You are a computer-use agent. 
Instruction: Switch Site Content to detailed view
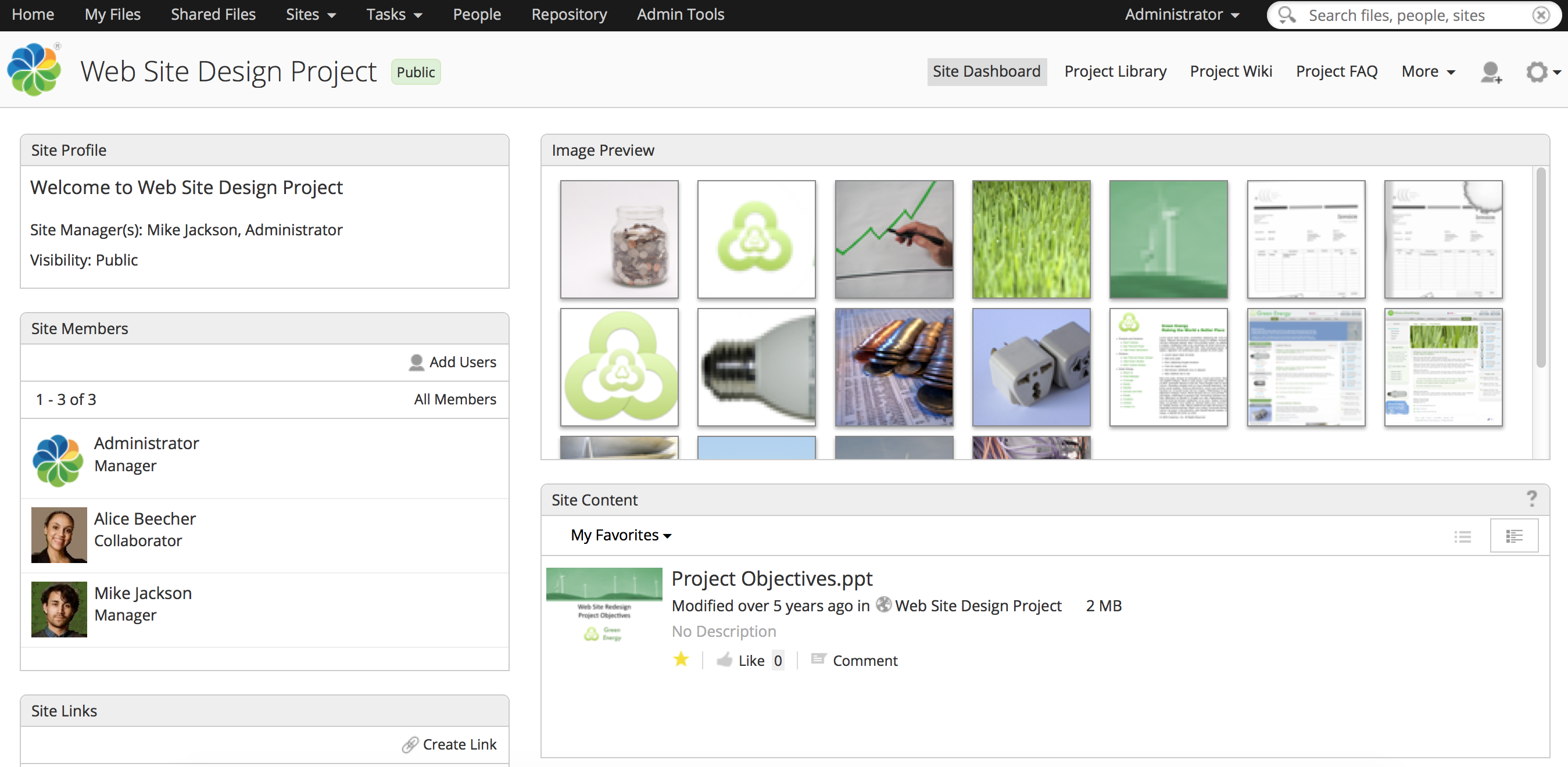(x=1513, y=536)
